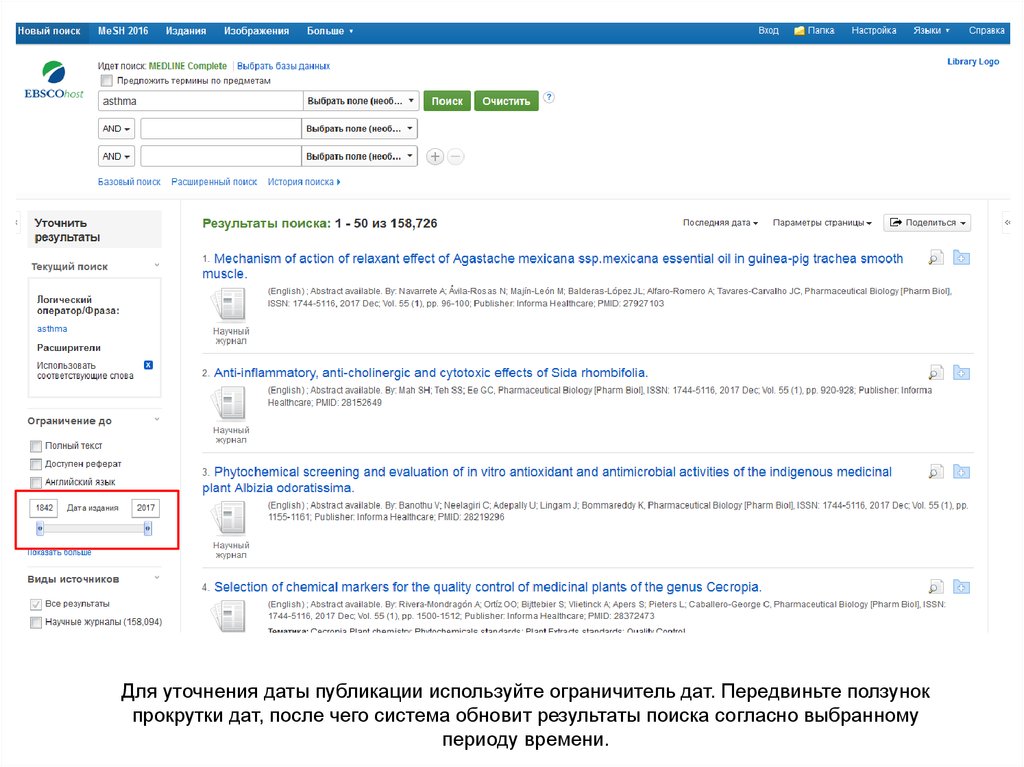Open field selector dropdown in the third row
The width and height of the screenshot is (1024, 767).
[359, 157]
